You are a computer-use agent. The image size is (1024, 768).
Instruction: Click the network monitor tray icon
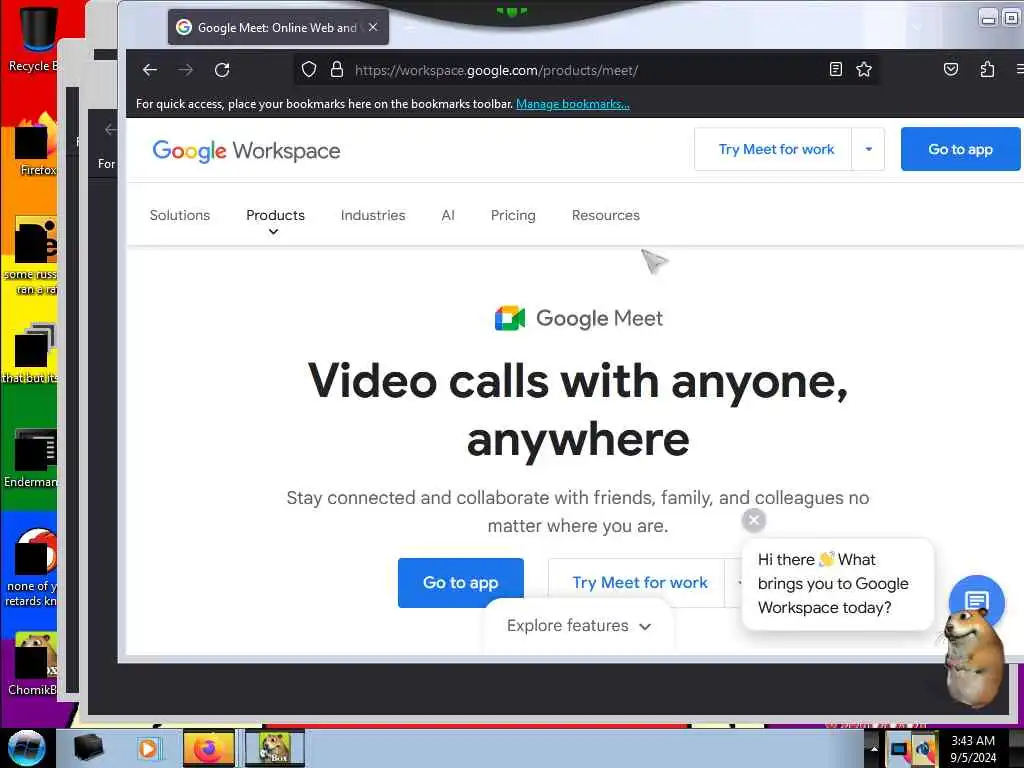900,749
